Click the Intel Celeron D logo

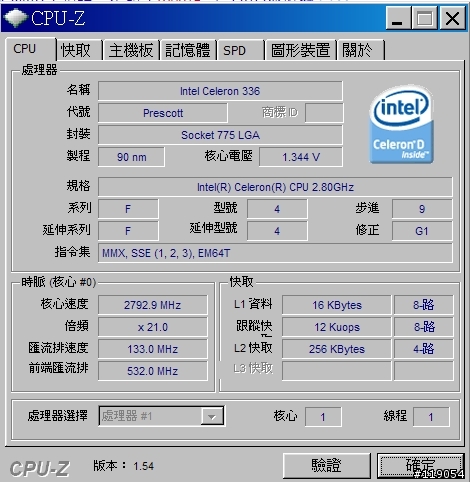(x=402, y=124)
